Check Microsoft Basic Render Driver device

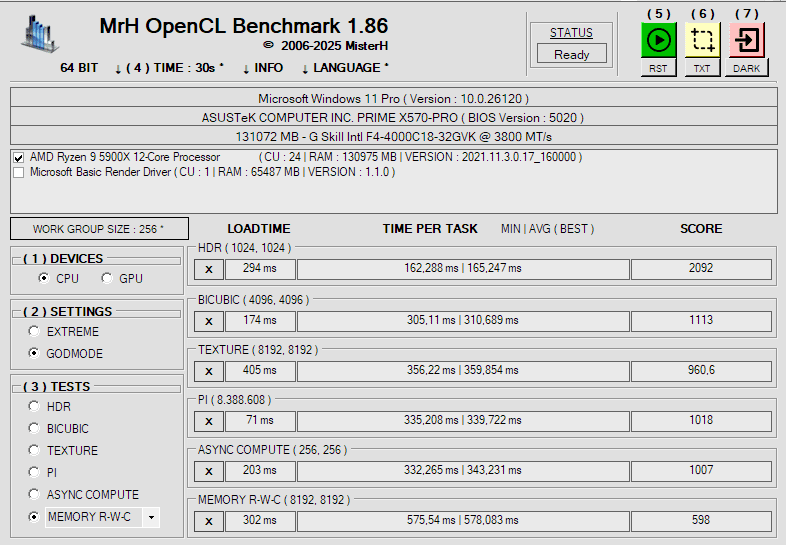click(19, 172)
